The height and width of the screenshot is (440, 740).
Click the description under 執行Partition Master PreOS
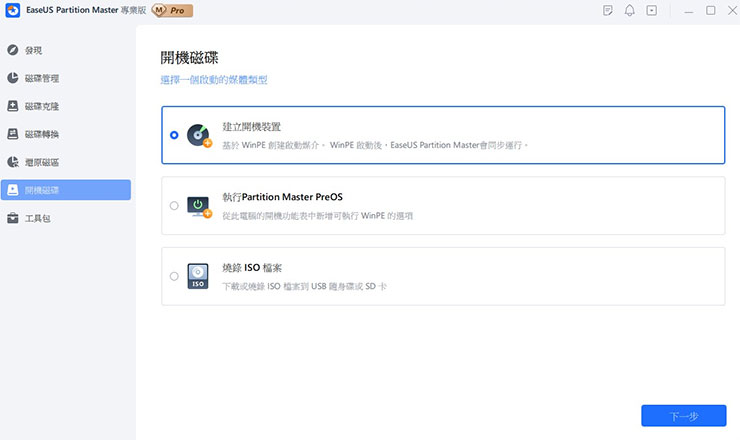coord(318,216)
